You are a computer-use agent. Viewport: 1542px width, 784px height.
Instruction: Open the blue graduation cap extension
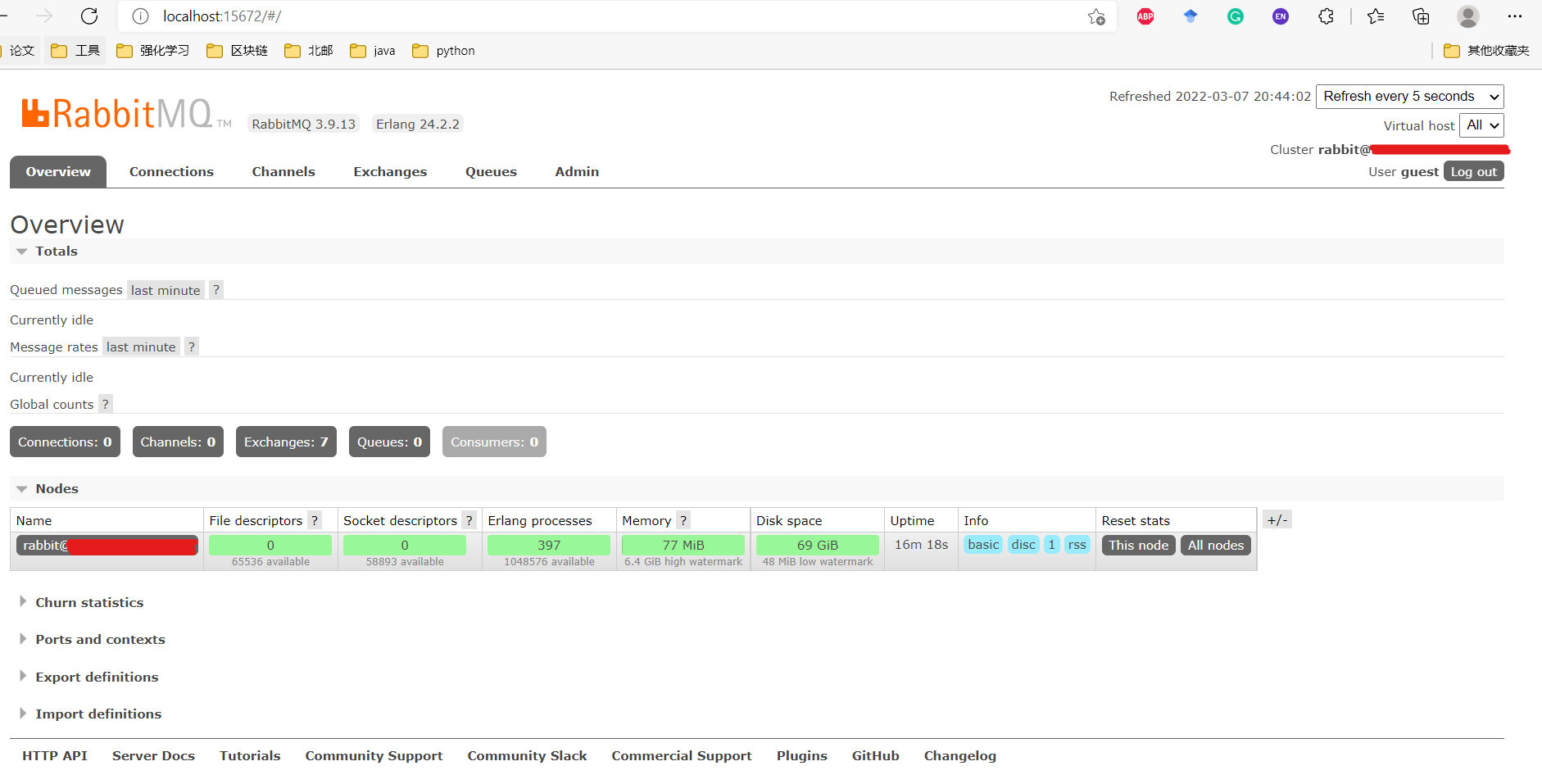(x=1191, y=16)
